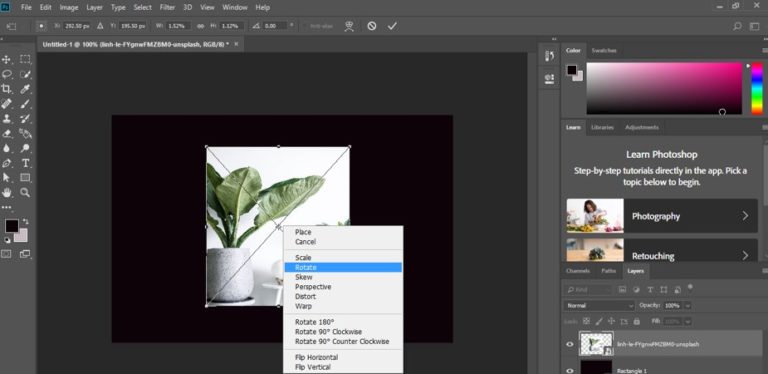
Task: Expand the Retouching tutorials chevron
Action: [x=745, y=255]
